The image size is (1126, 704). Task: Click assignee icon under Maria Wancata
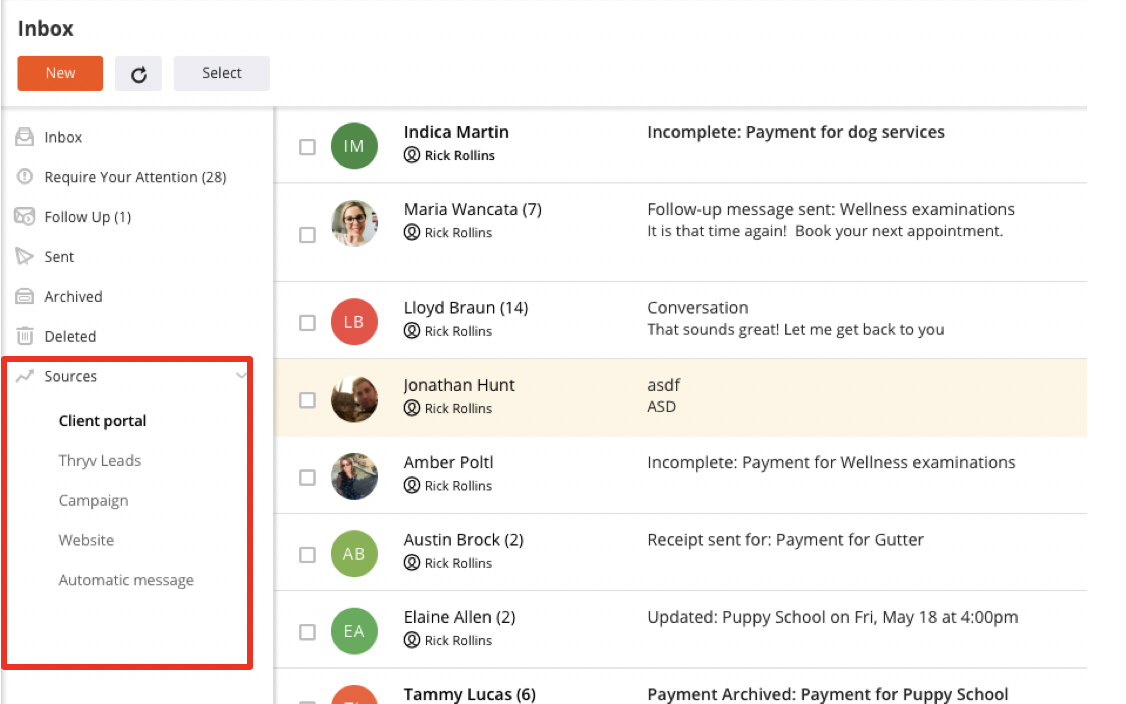411,233
